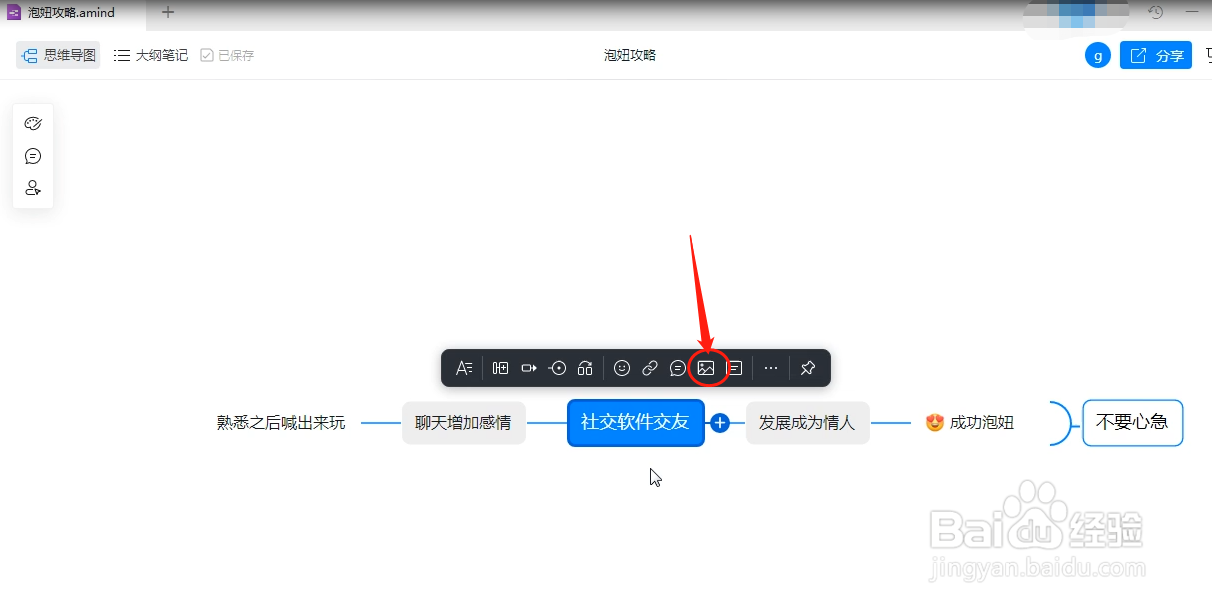
Task: Add a note to the node
Action: click(x=735, y=368)
